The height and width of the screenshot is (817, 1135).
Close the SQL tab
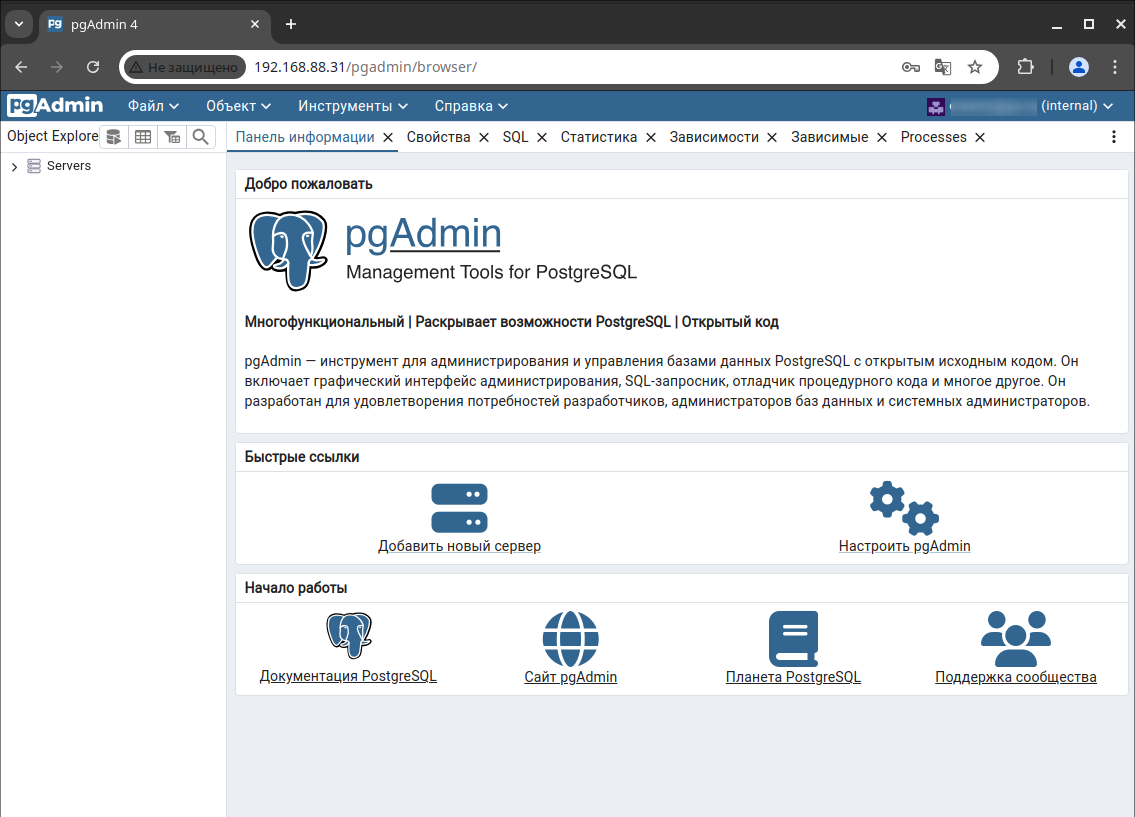(x=542, y=137)
